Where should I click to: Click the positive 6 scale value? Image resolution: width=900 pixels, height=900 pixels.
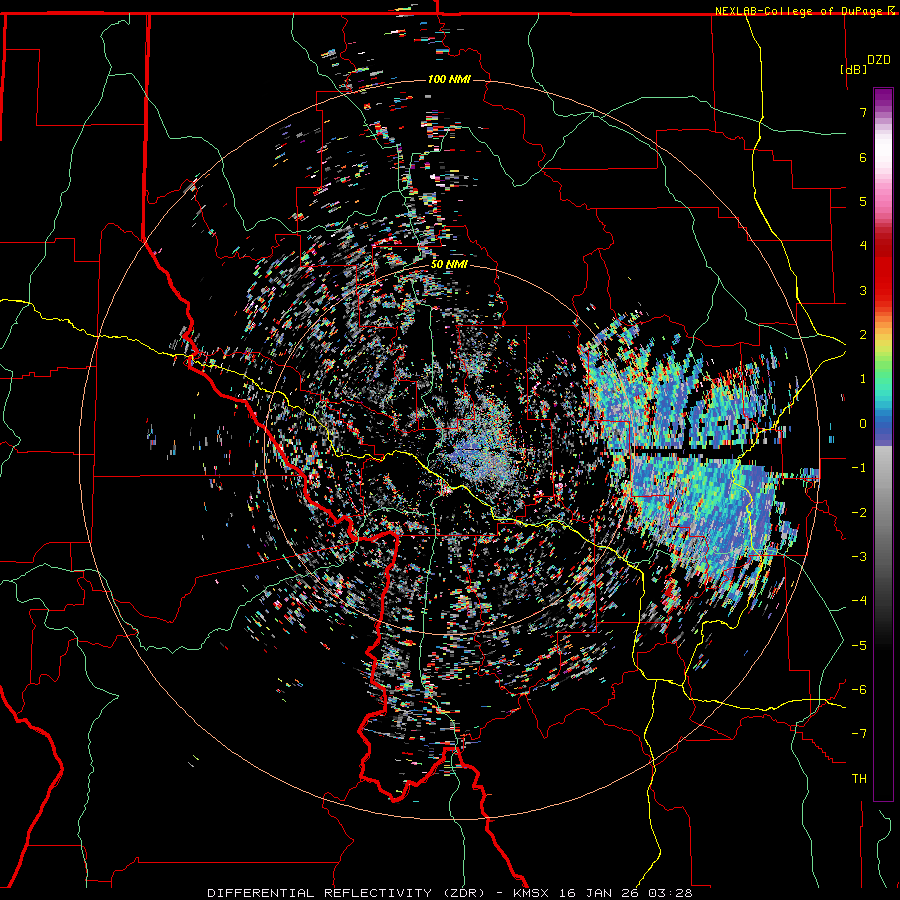(863, 157)
